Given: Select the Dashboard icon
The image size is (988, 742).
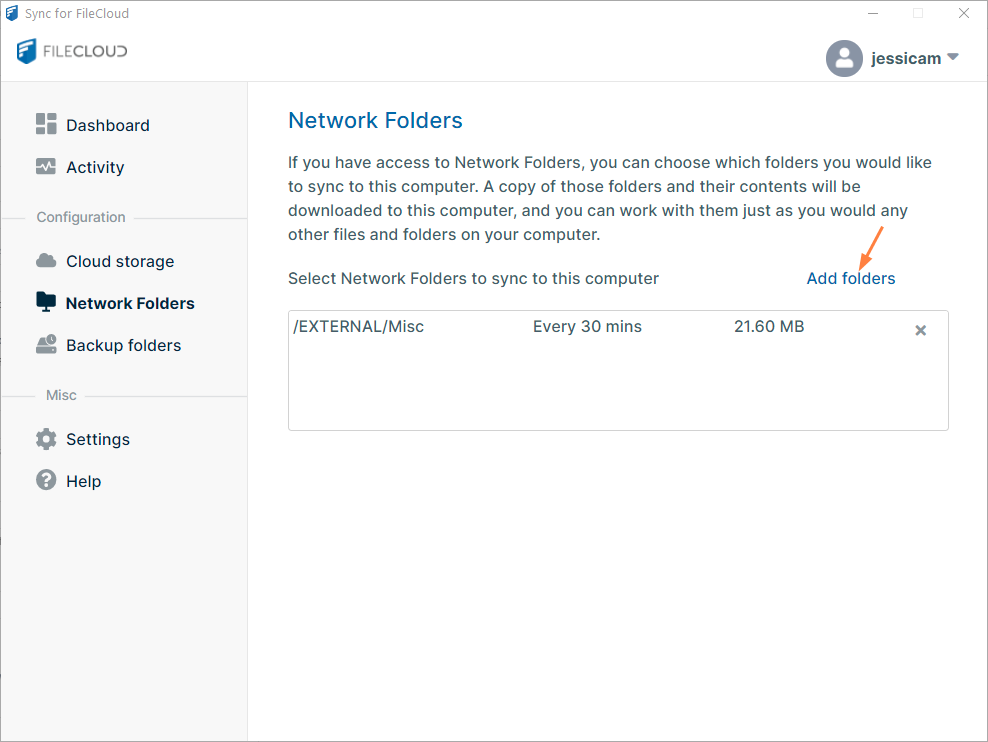Looking at the screenshot, I should (46, 124).
